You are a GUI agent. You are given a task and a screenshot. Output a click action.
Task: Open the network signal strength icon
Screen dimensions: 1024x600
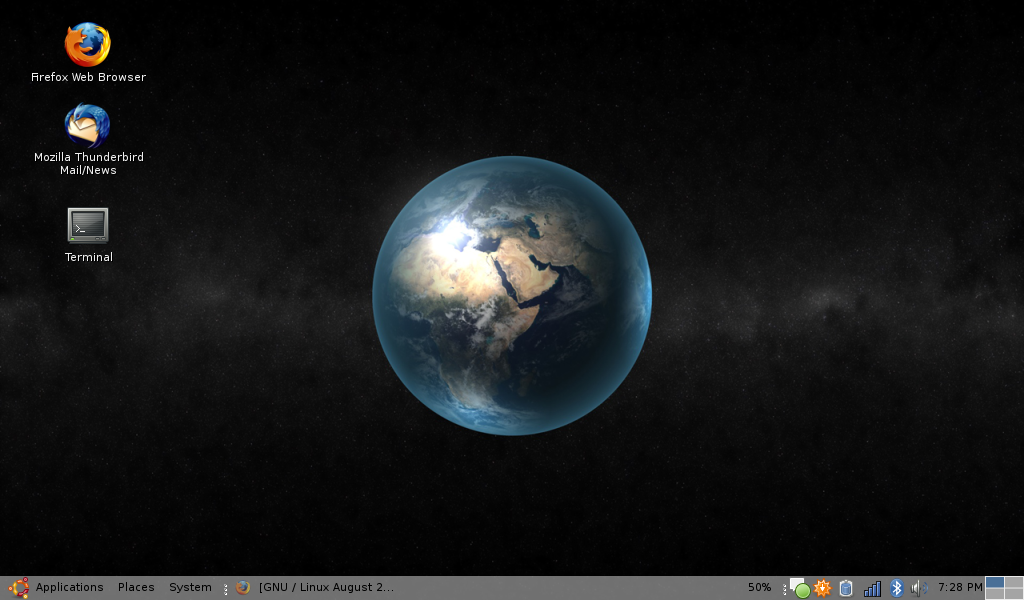(872, 588)
